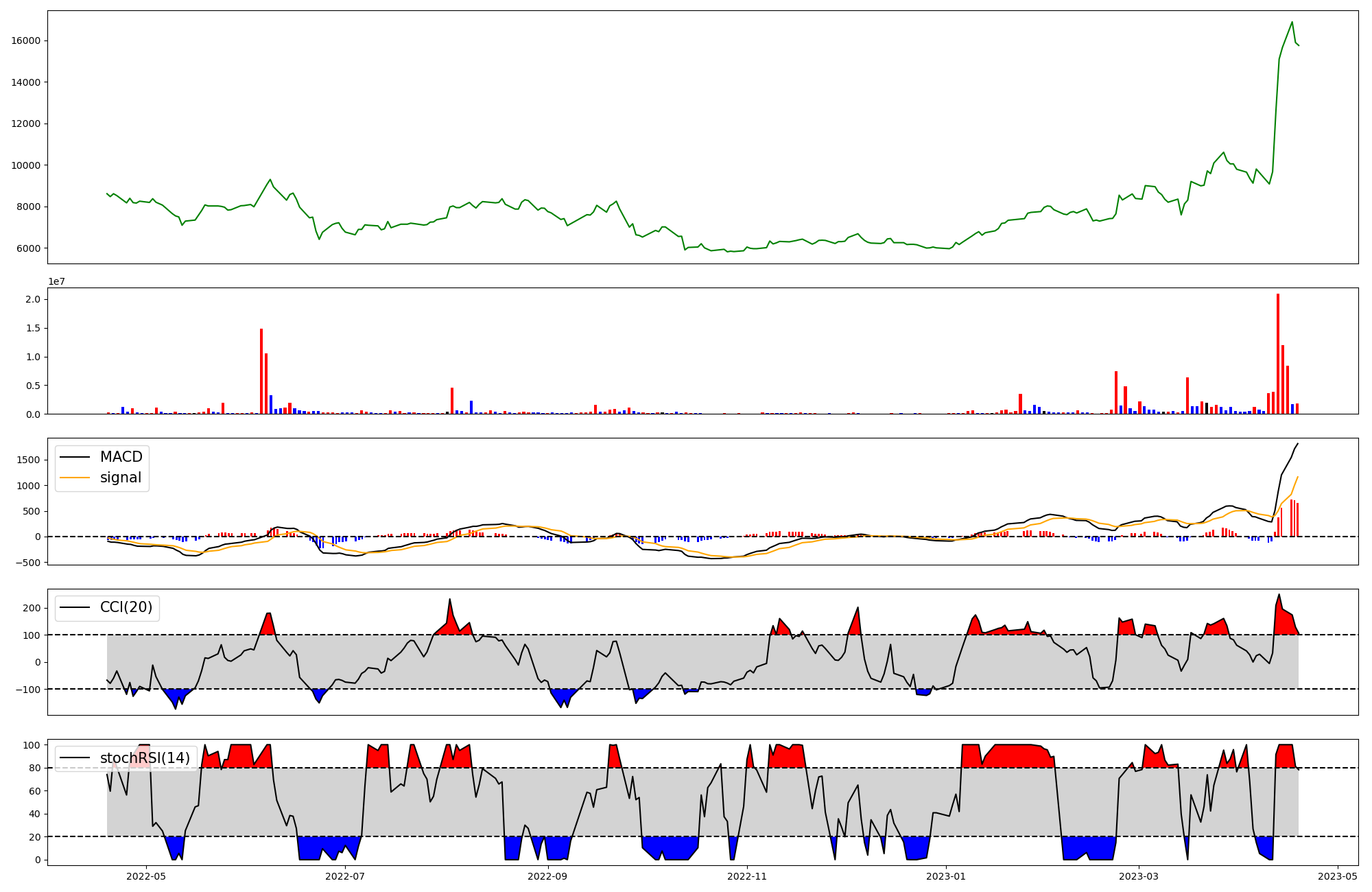This screenshot has width=1372, height=892.
Task: Click the 2023-01 x-axis date label
Action: tap(947, 876)
